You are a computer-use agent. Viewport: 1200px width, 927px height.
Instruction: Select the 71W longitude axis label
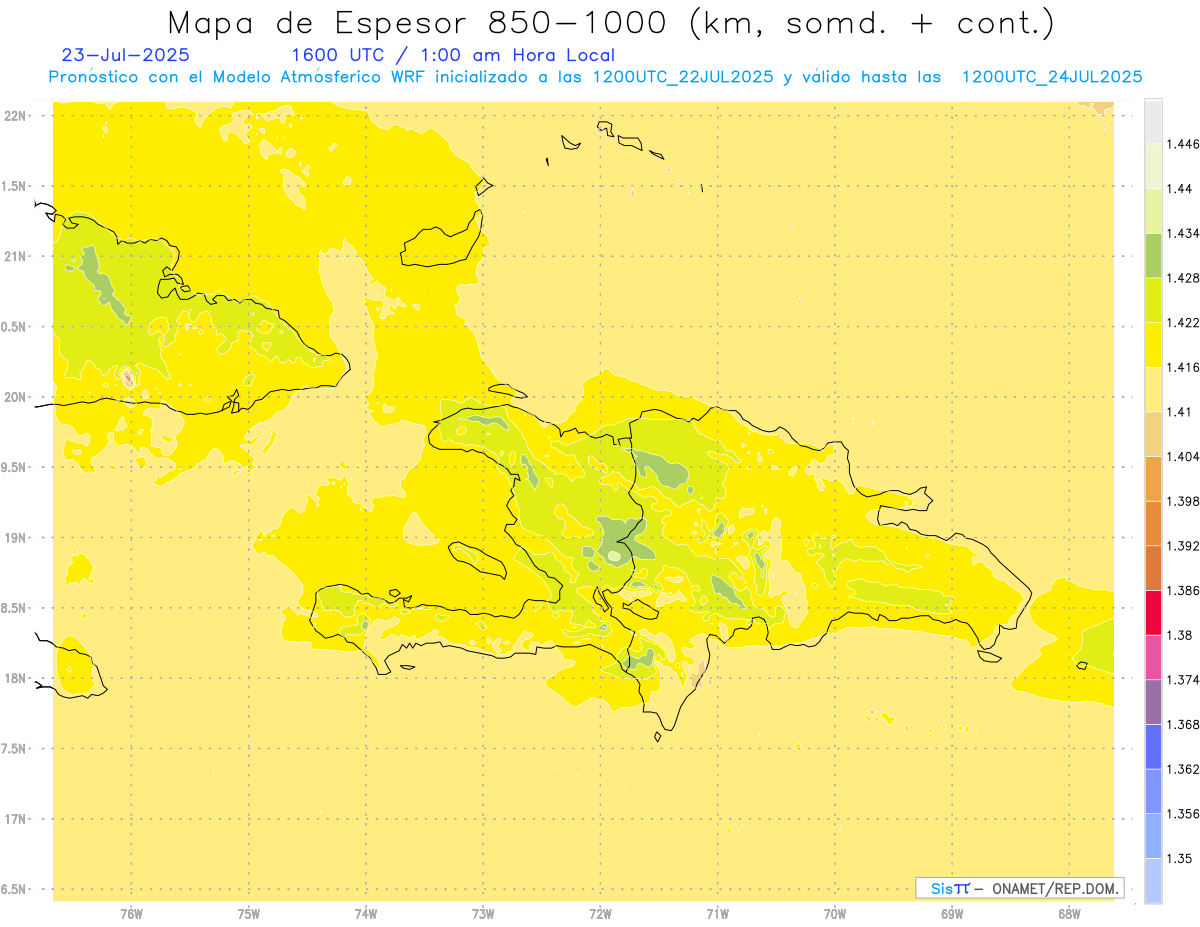pyautogui.click(x=717, y=913)
